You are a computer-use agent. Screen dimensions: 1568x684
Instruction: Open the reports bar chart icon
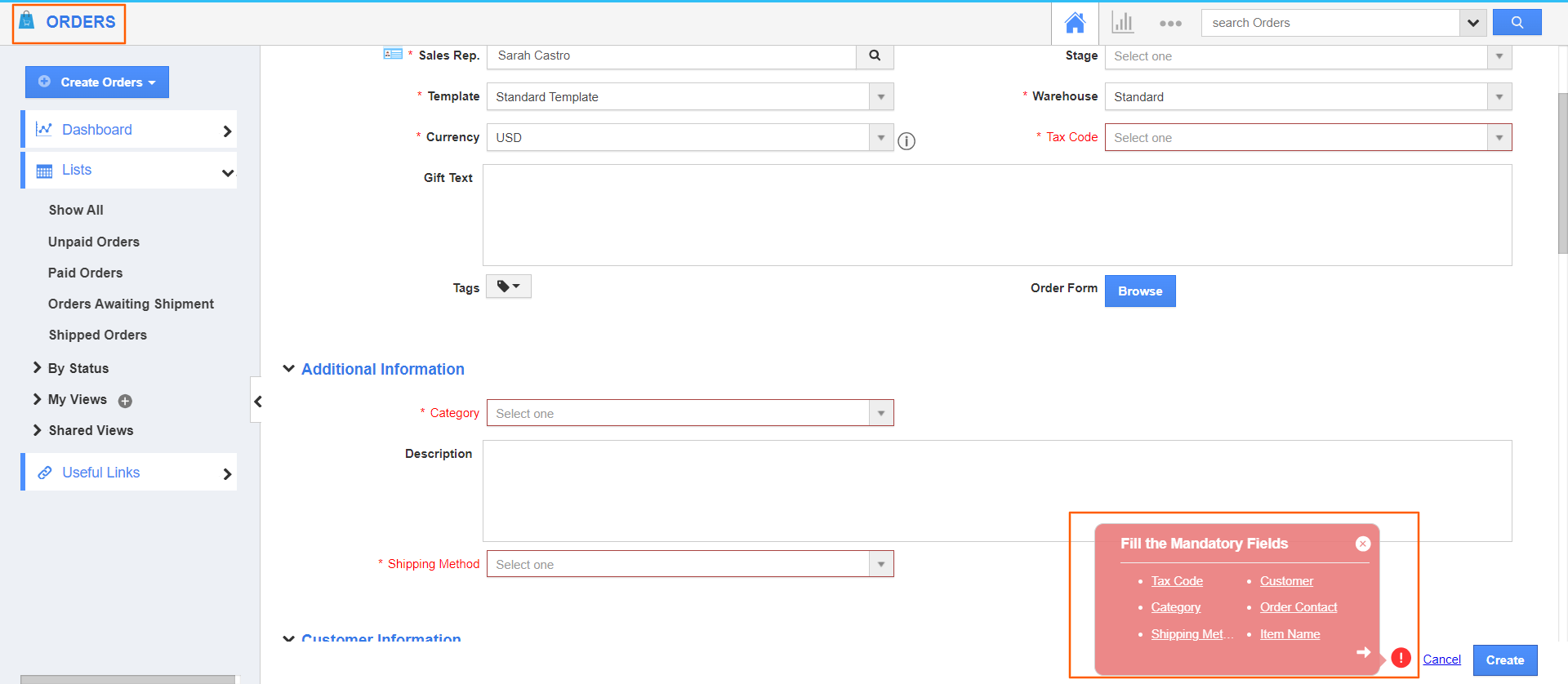[x=1123, y=23]
